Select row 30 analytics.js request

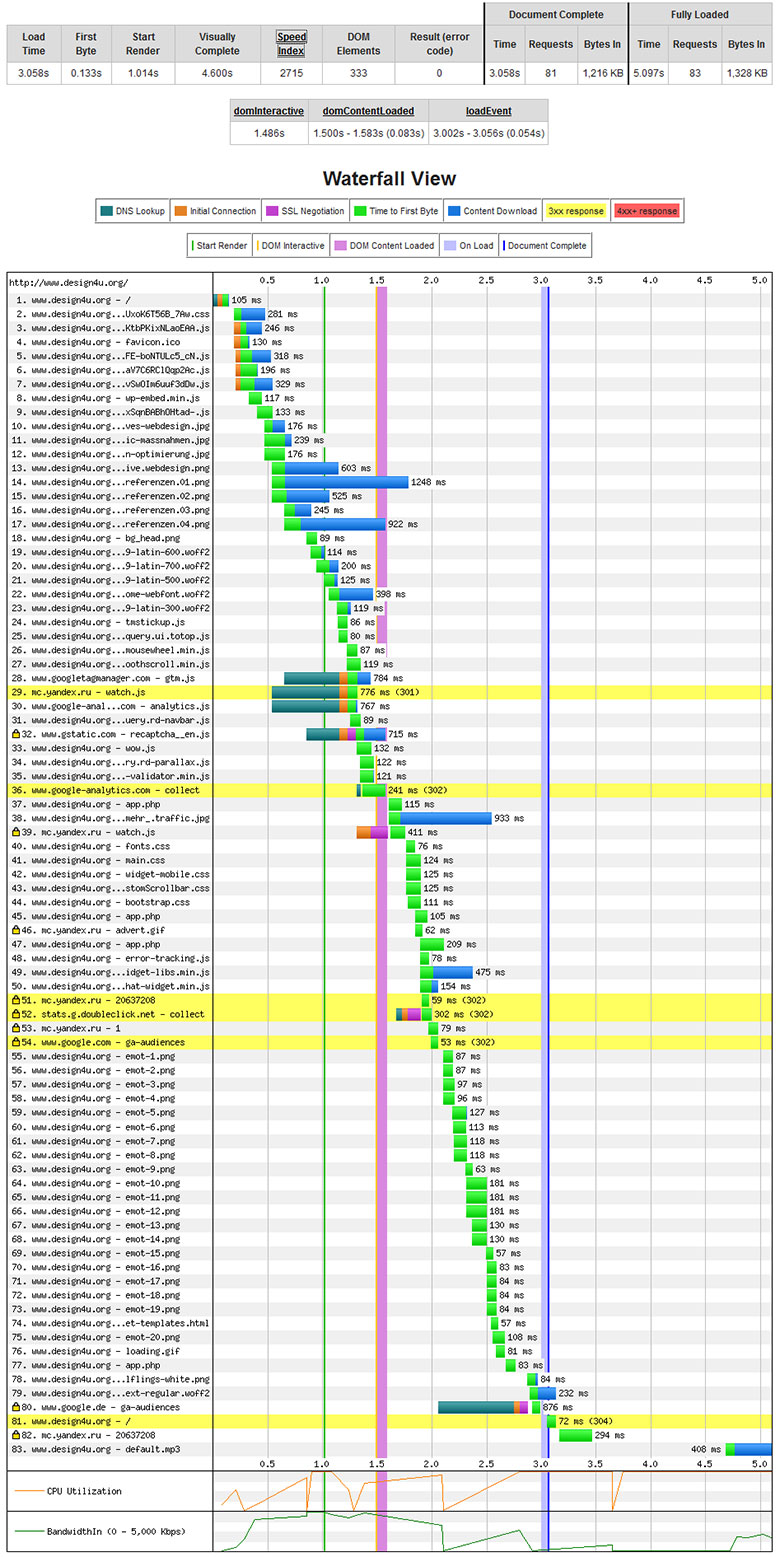pos(109,706)
